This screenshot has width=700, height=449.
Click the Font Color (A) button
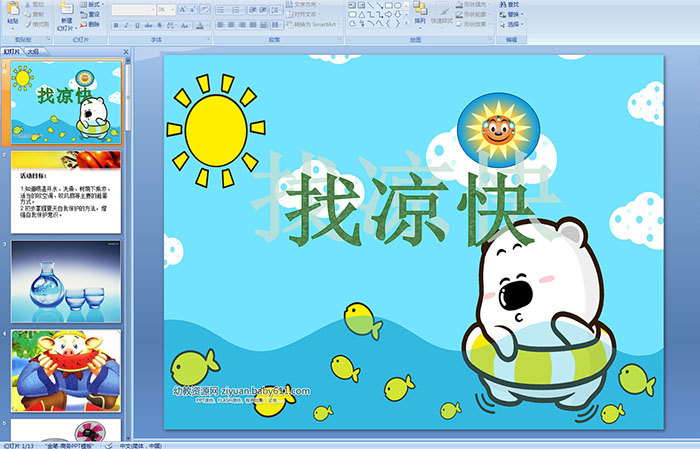click(200, 25)
